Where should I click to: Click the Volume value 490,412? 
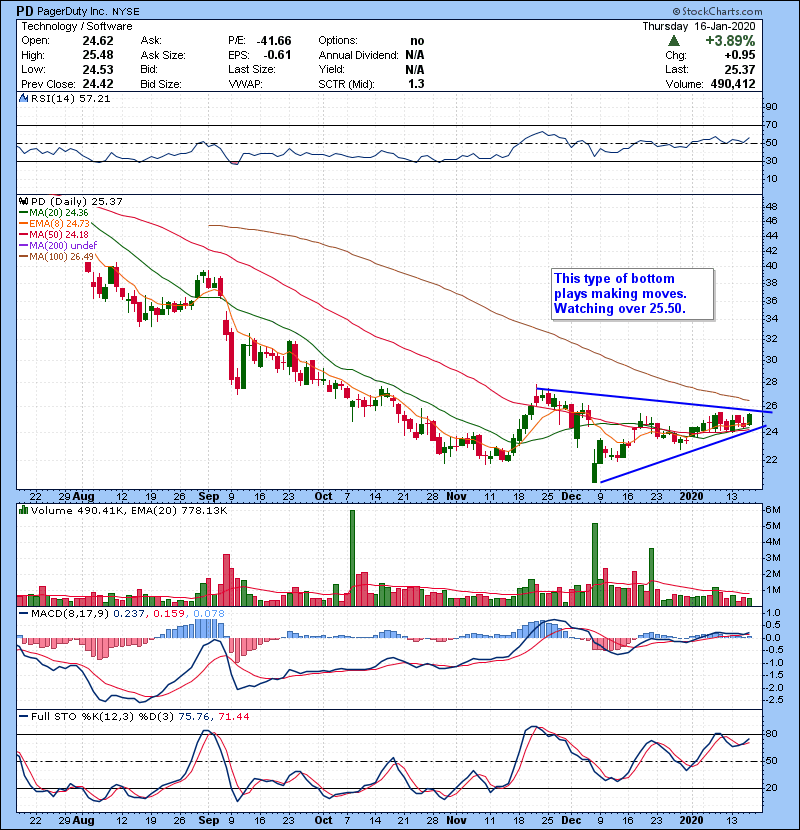(733, 84)
